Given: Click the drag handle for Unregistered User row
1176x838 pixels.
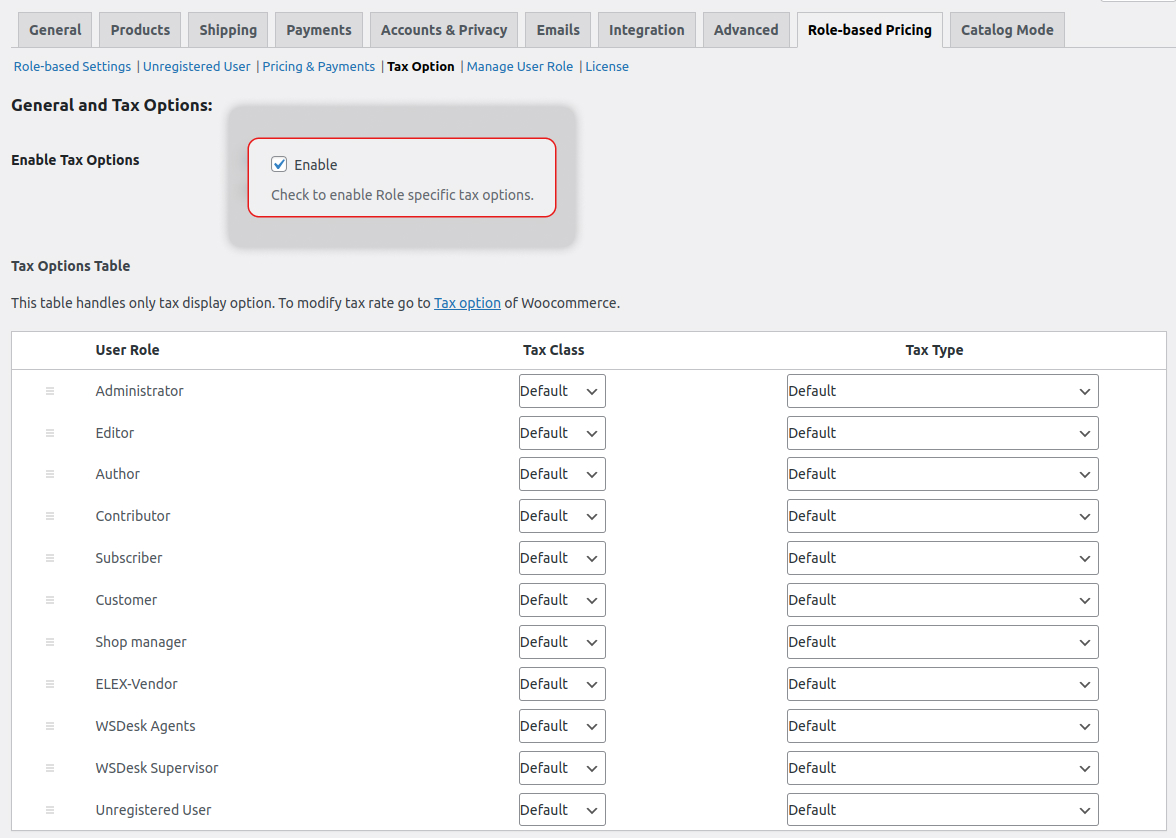Looking at the screenshot, I should point(50,810).
